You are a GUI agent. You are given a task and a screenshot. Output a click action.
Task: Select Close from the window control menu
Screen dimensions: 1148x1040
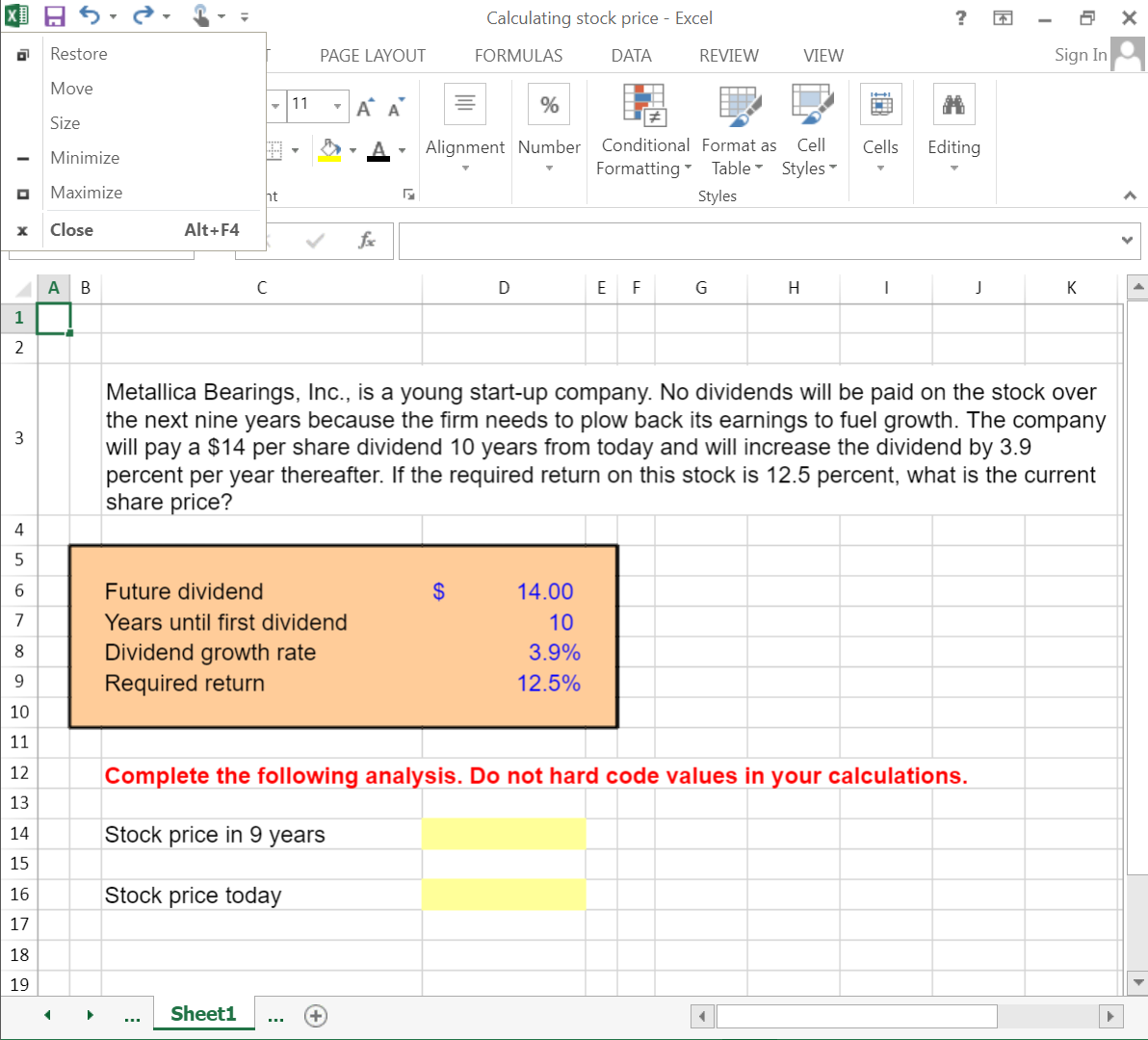(71, 229)
